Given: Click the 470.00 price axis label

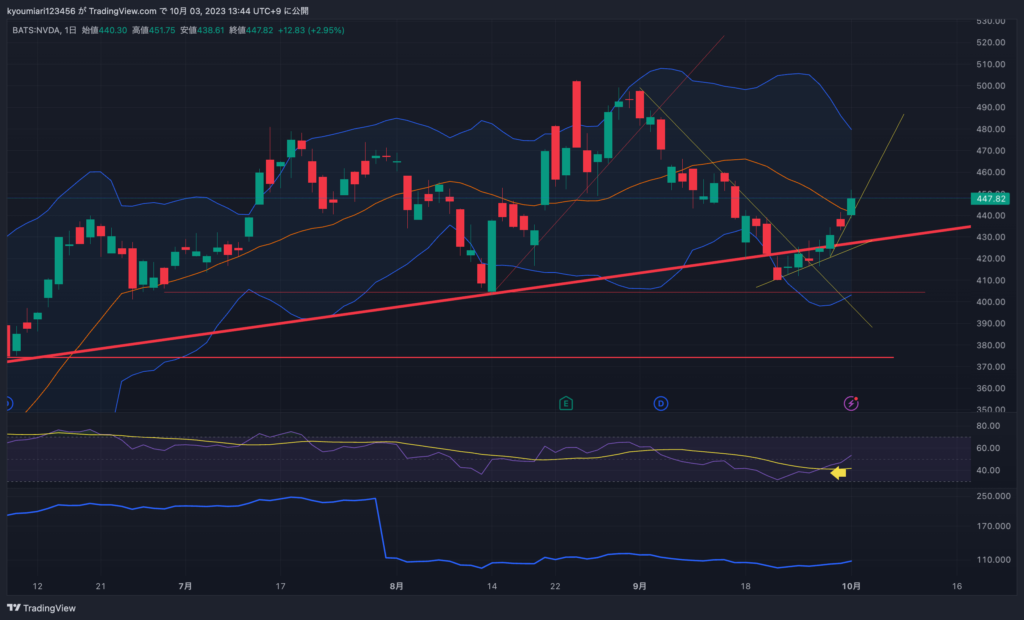Looking at the screenshot, I should coord(991,150).
